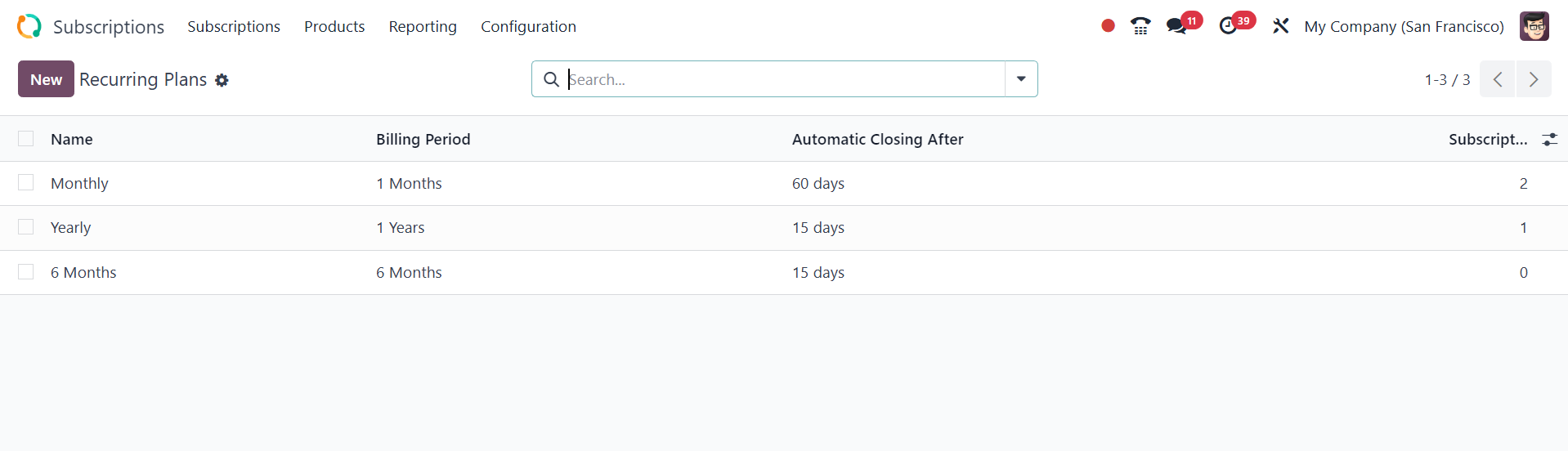
Task: Click the red recording status dot
Action: click(x=1108, y=26)
